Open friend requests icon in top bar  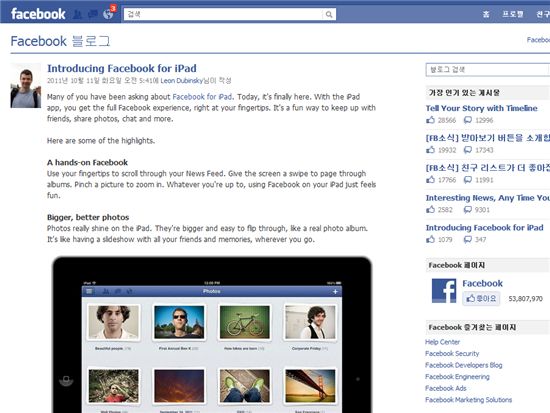click(78, 14)
